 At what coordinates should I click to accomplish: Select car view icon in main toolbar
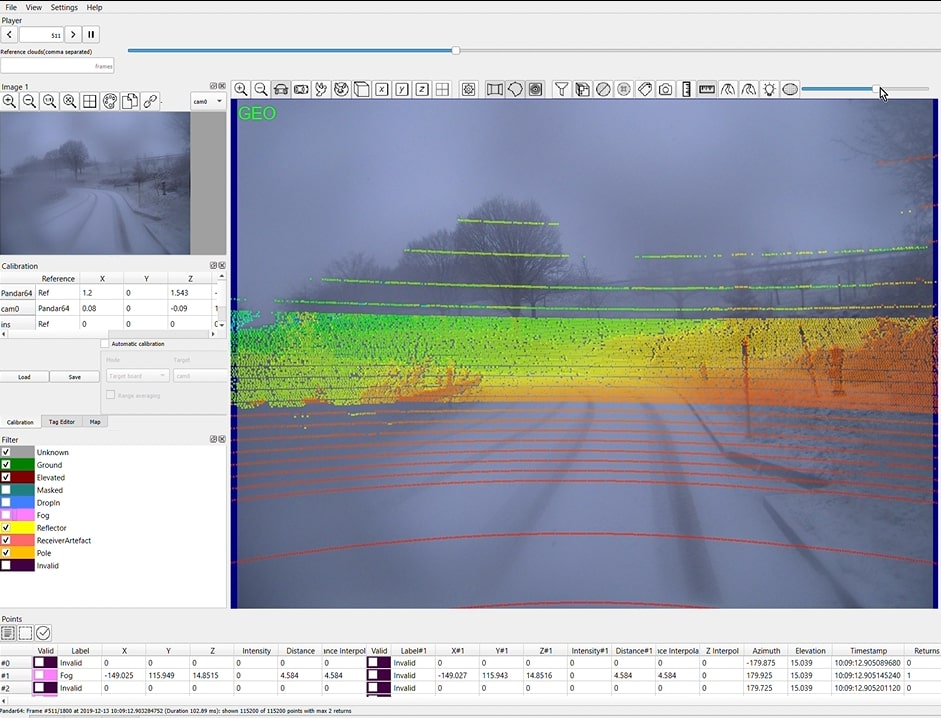point(281,89)
